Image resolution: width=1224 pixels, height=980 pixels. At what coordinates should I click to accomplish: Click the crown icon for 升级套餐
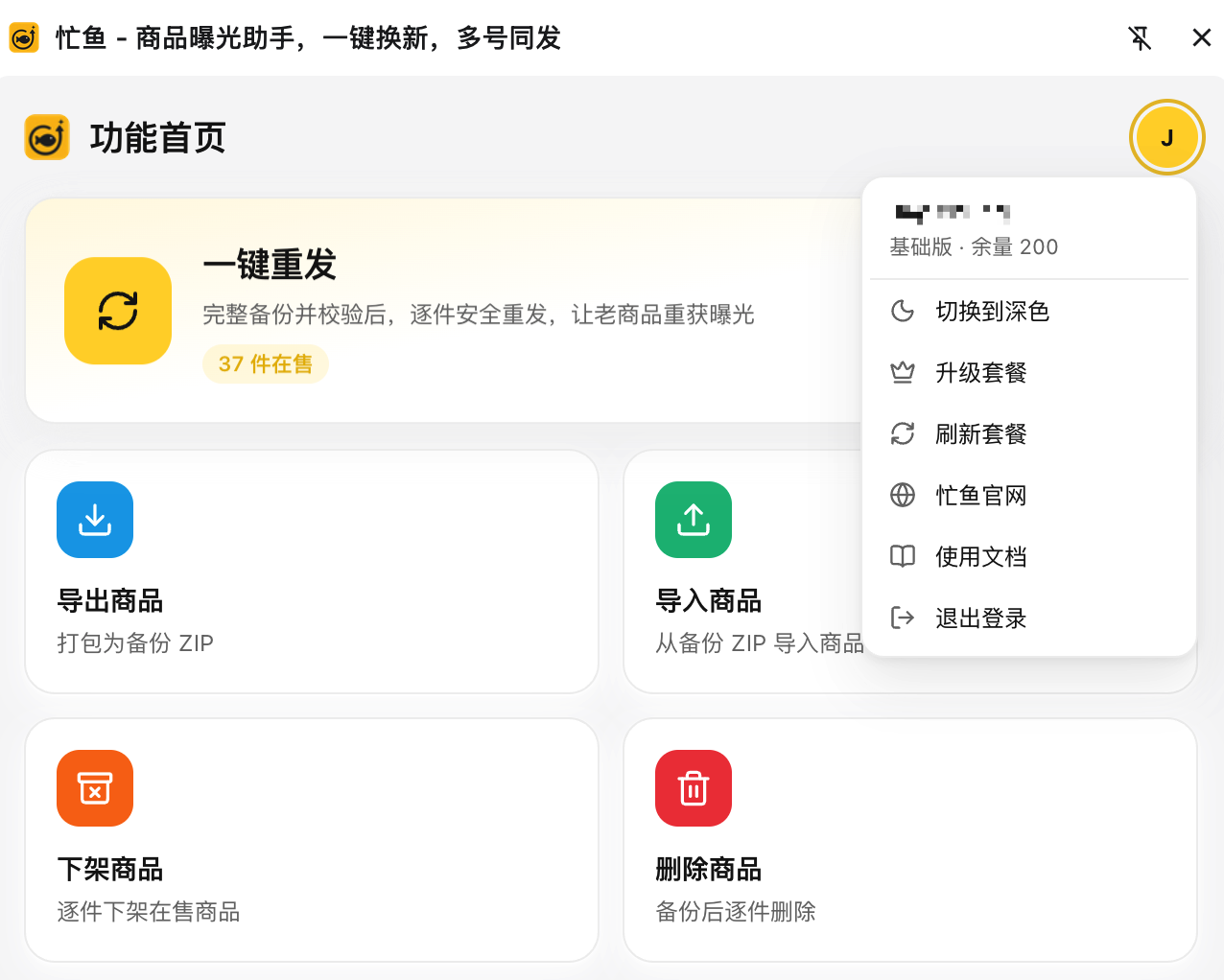[x=903, y=372]
